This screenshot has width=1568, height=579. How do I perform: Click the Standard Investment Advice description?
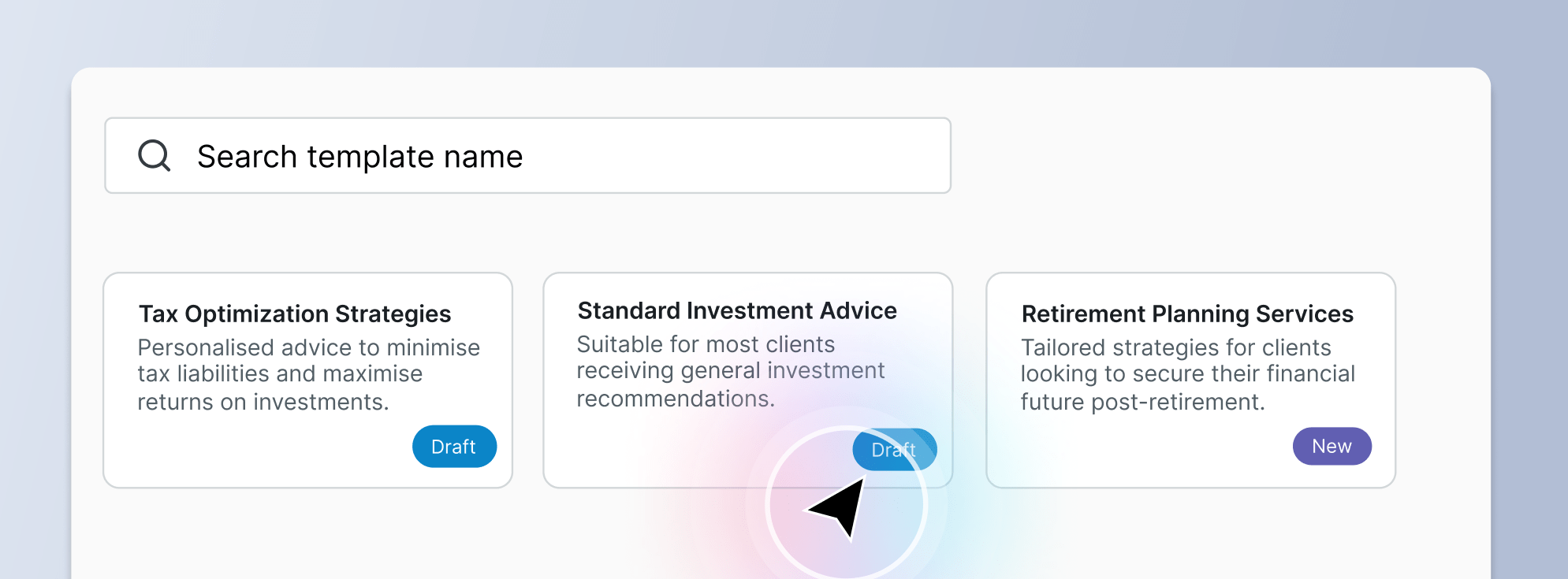730,371
